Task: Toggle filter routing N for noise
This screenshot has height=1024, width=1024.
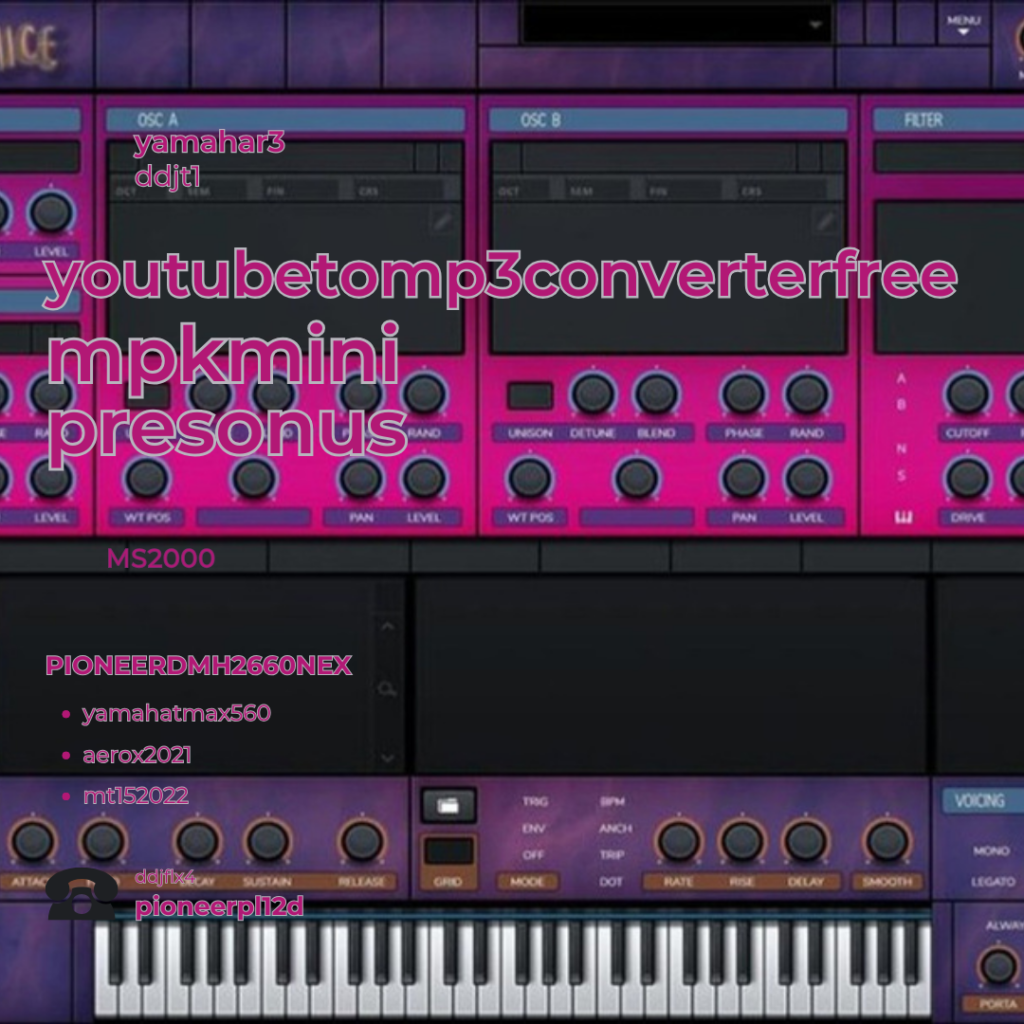Action: tap(902, 449)
